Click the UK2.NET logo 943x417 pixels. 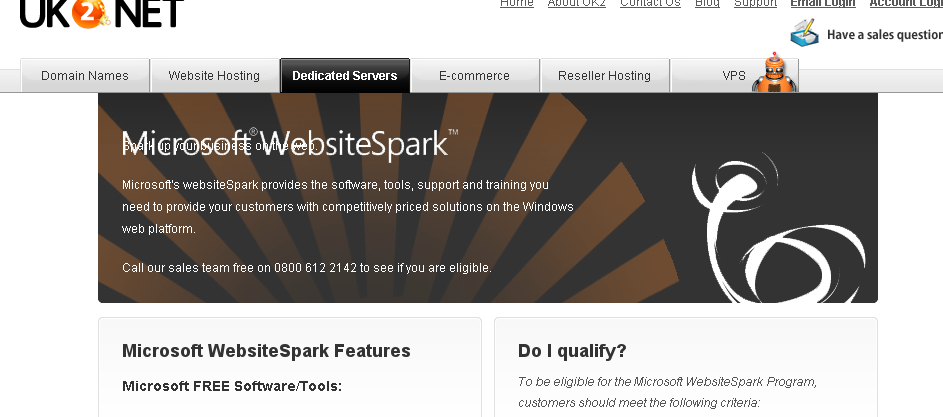pos(102,13)
